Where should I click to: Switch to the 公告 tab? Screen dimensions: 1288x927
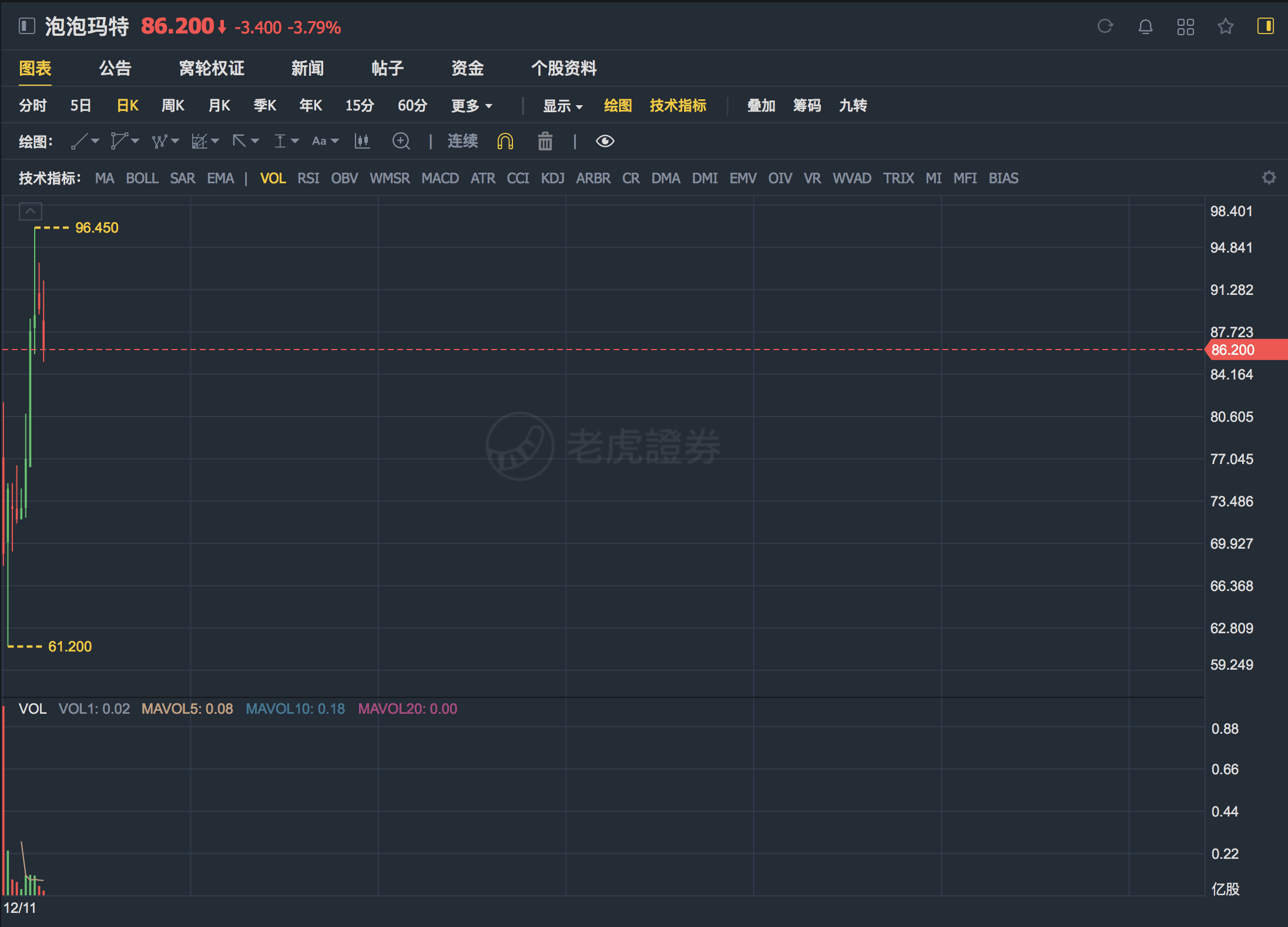pyautogui.click(x=115, y=68)
